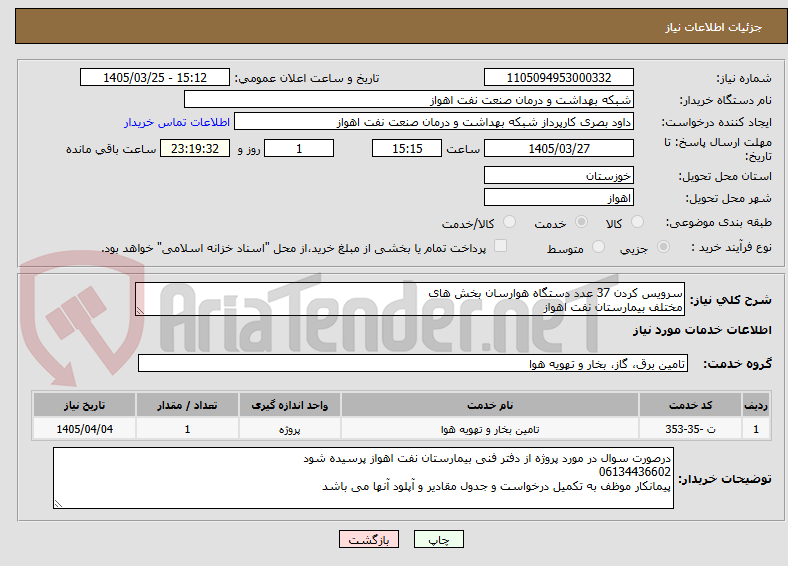This screenshot has width=788, height=566.
Task: Click the نوع فرآیند خرید label
Action: pos(731,247)
